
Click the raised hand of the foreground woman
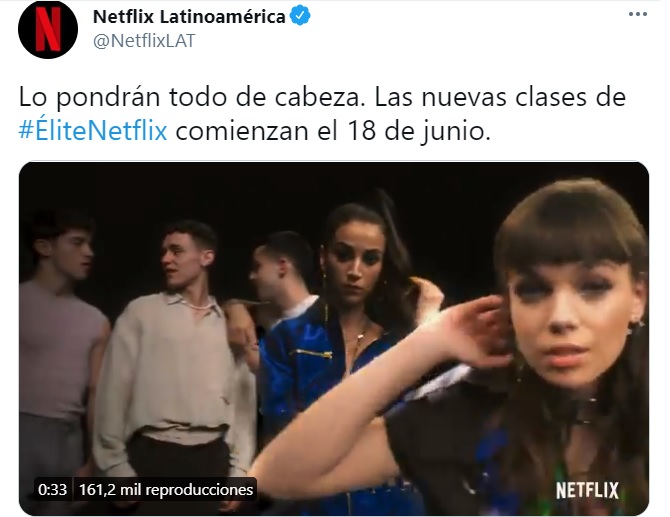pos(474,331)
